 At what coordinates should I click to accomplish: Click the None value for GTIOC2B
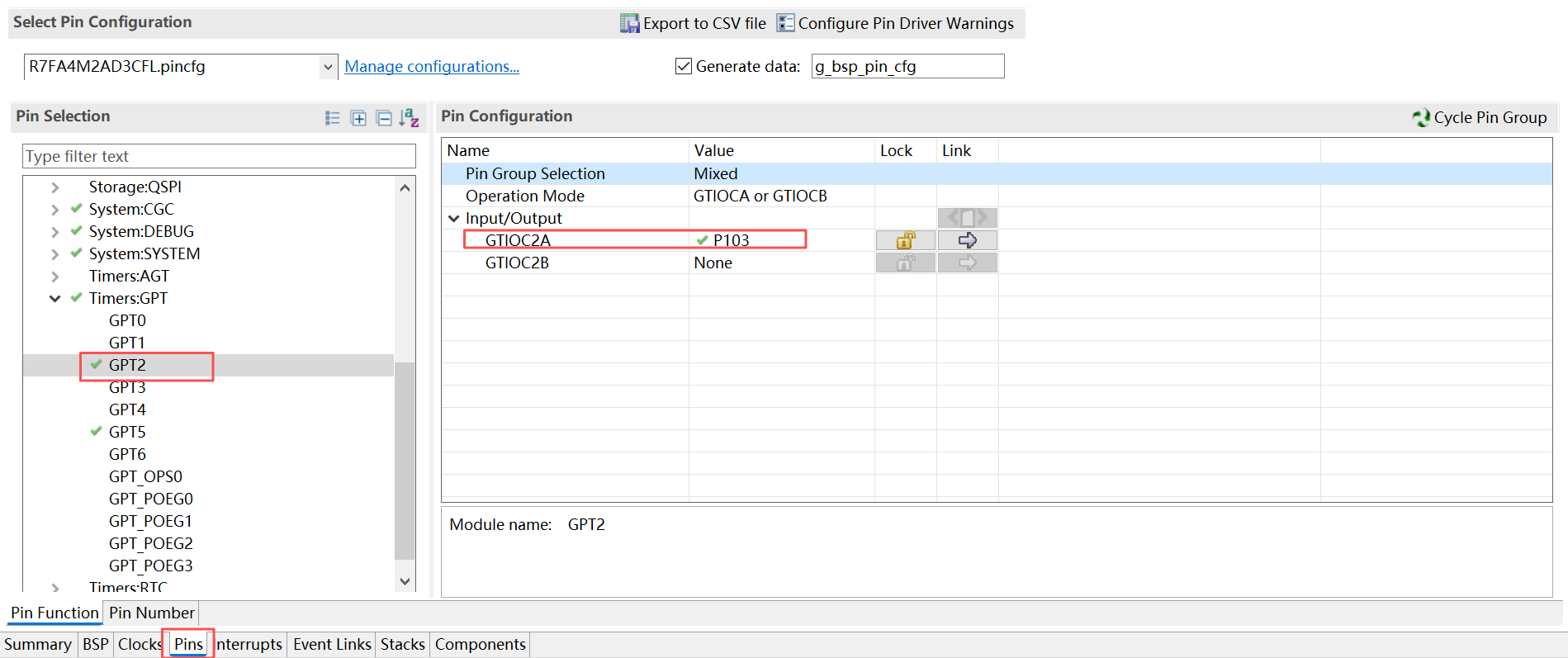(781, 263)
